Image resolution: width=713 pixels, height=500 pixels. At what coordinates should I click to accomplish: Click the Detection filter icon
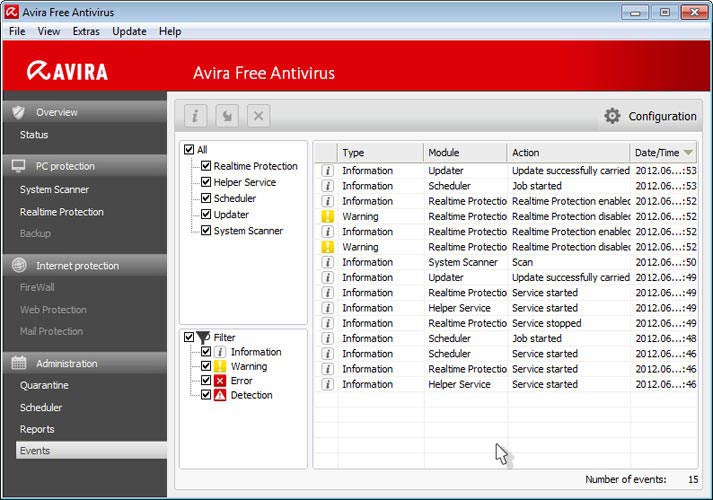click(x=220, y=395)
